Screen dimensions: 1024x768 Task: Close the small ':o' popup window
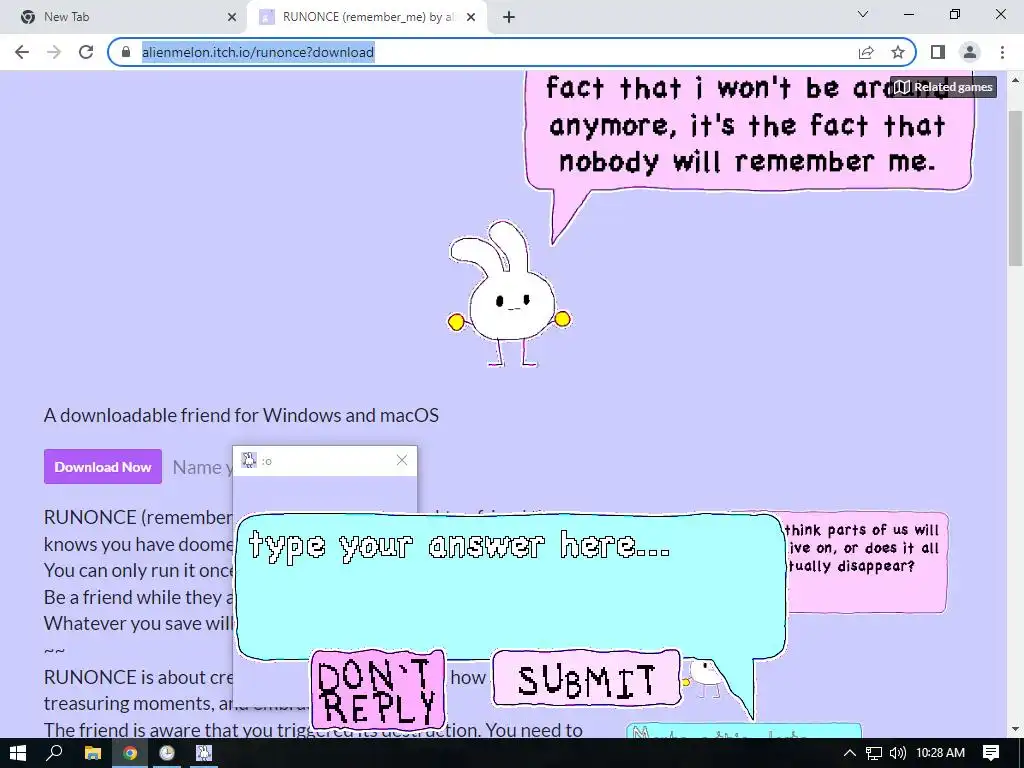402,460
